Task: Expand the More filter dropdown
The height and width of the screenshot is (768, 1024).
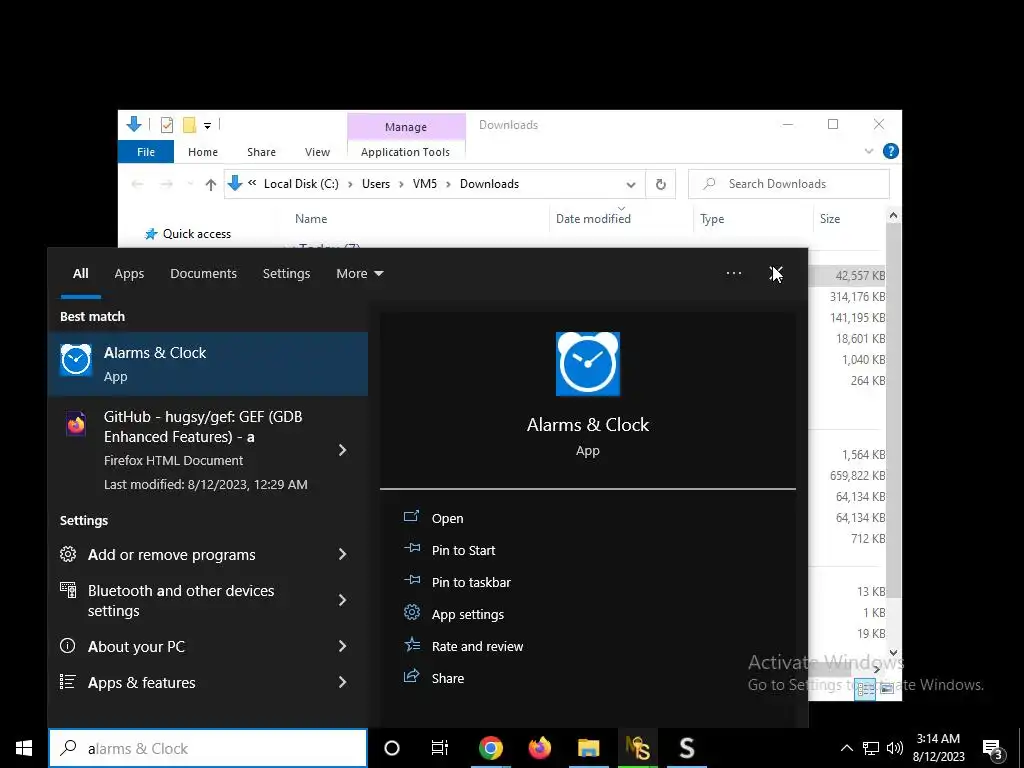Action: (x=359, y=274)
